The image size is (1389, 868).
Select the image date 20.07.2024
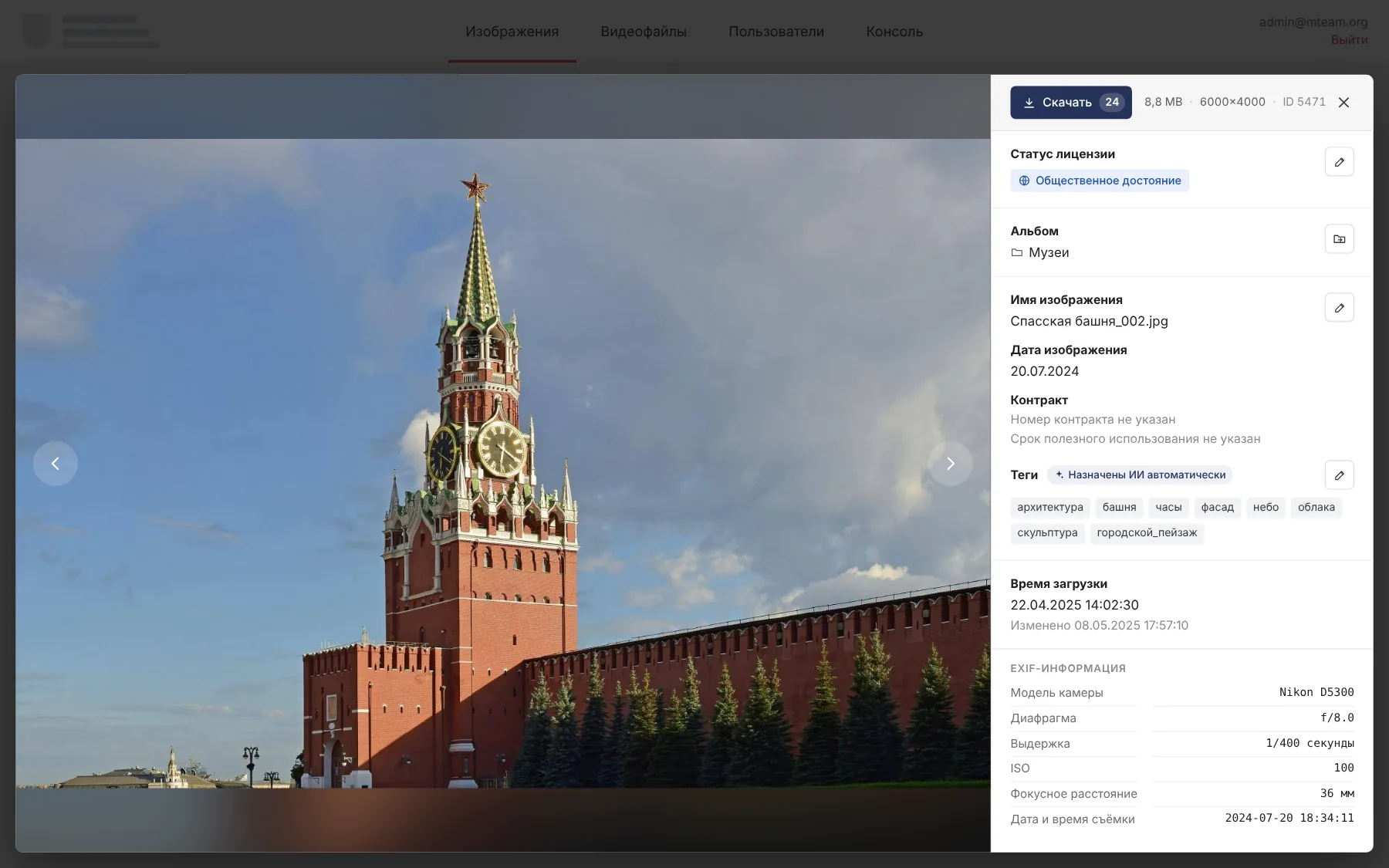[1044, 372]
